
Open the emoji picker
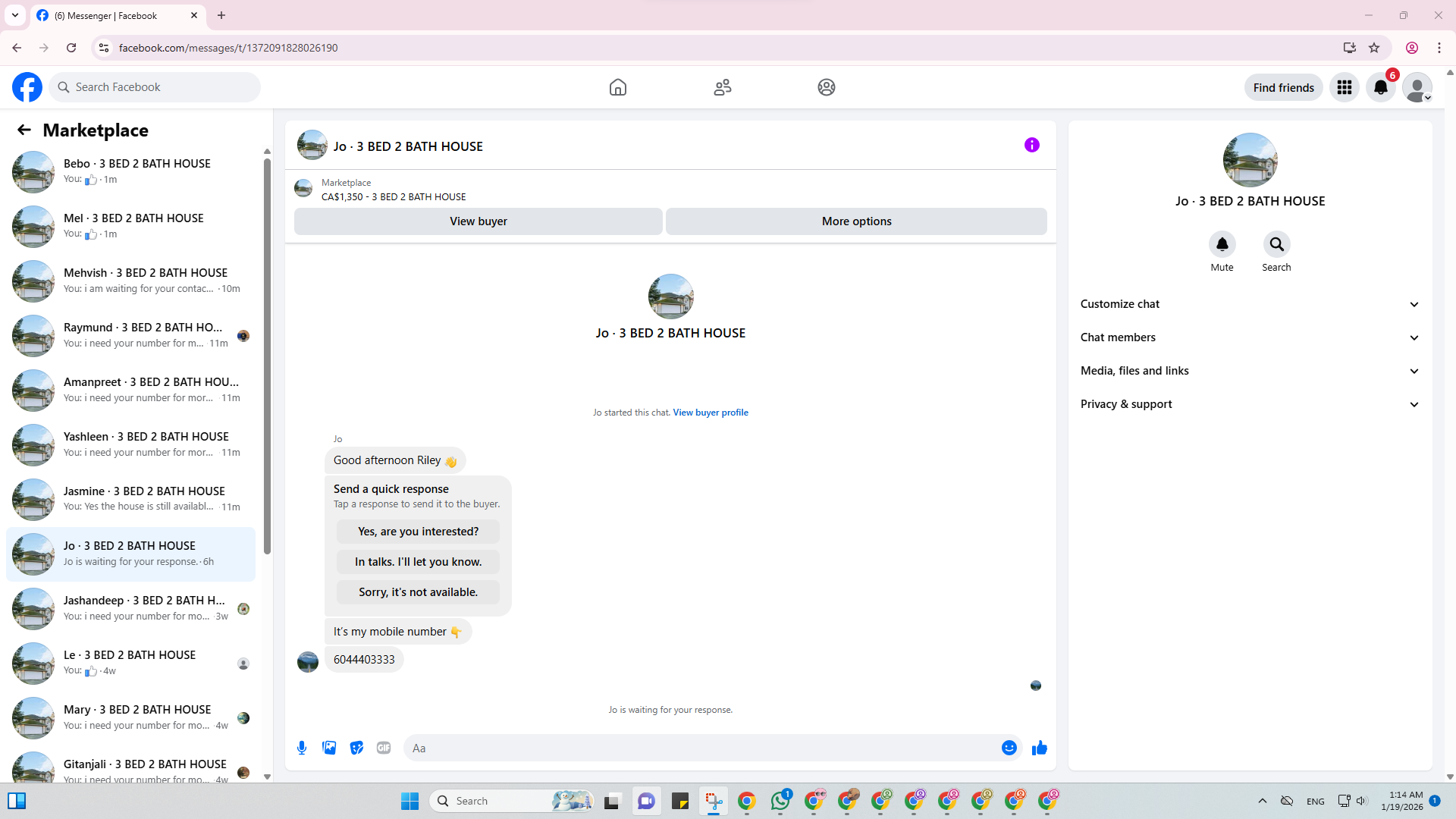click(x=1009, y=748)
